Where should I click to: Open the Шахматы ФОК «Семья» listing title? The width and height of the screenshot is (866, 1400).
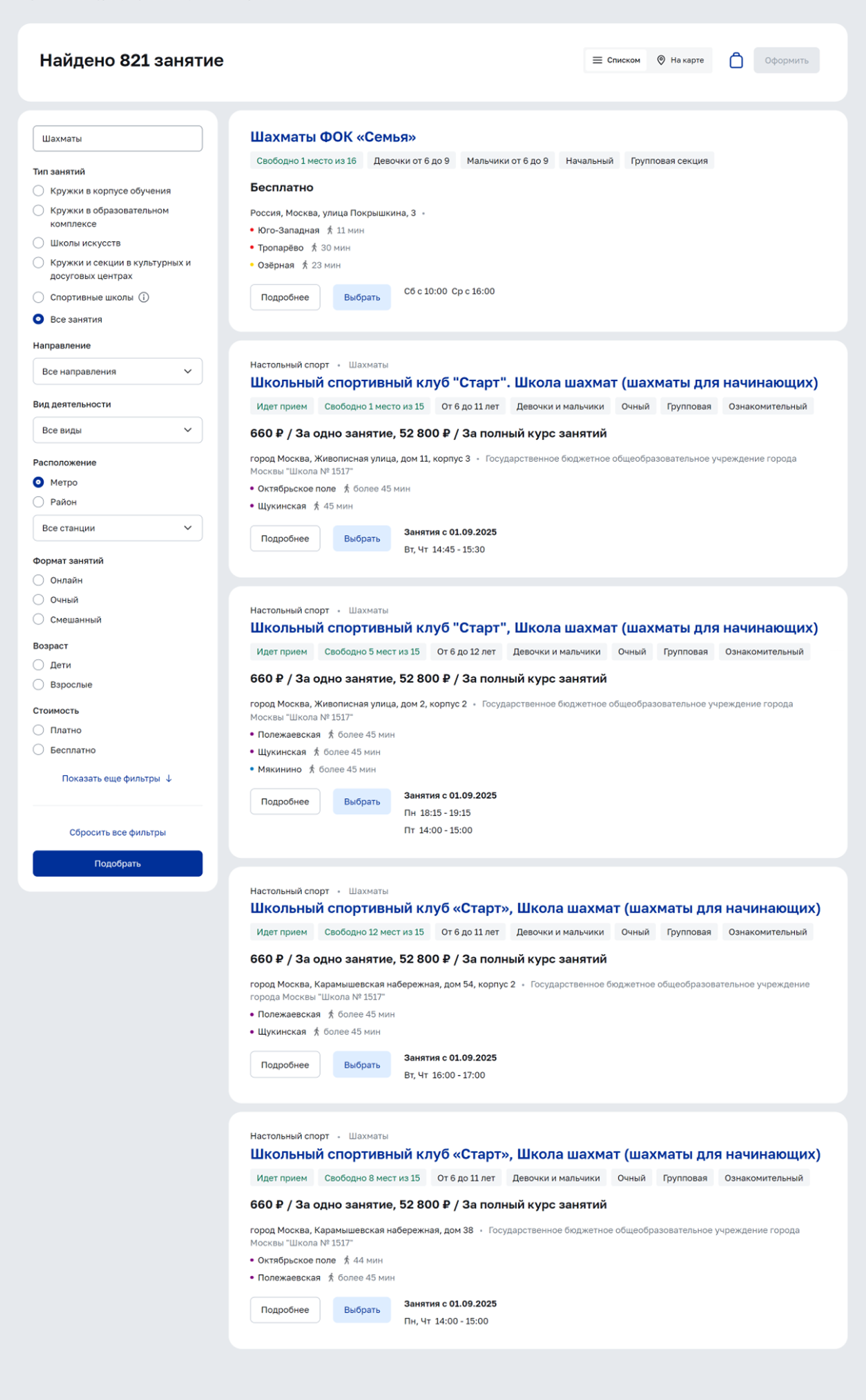pos(333,137)
